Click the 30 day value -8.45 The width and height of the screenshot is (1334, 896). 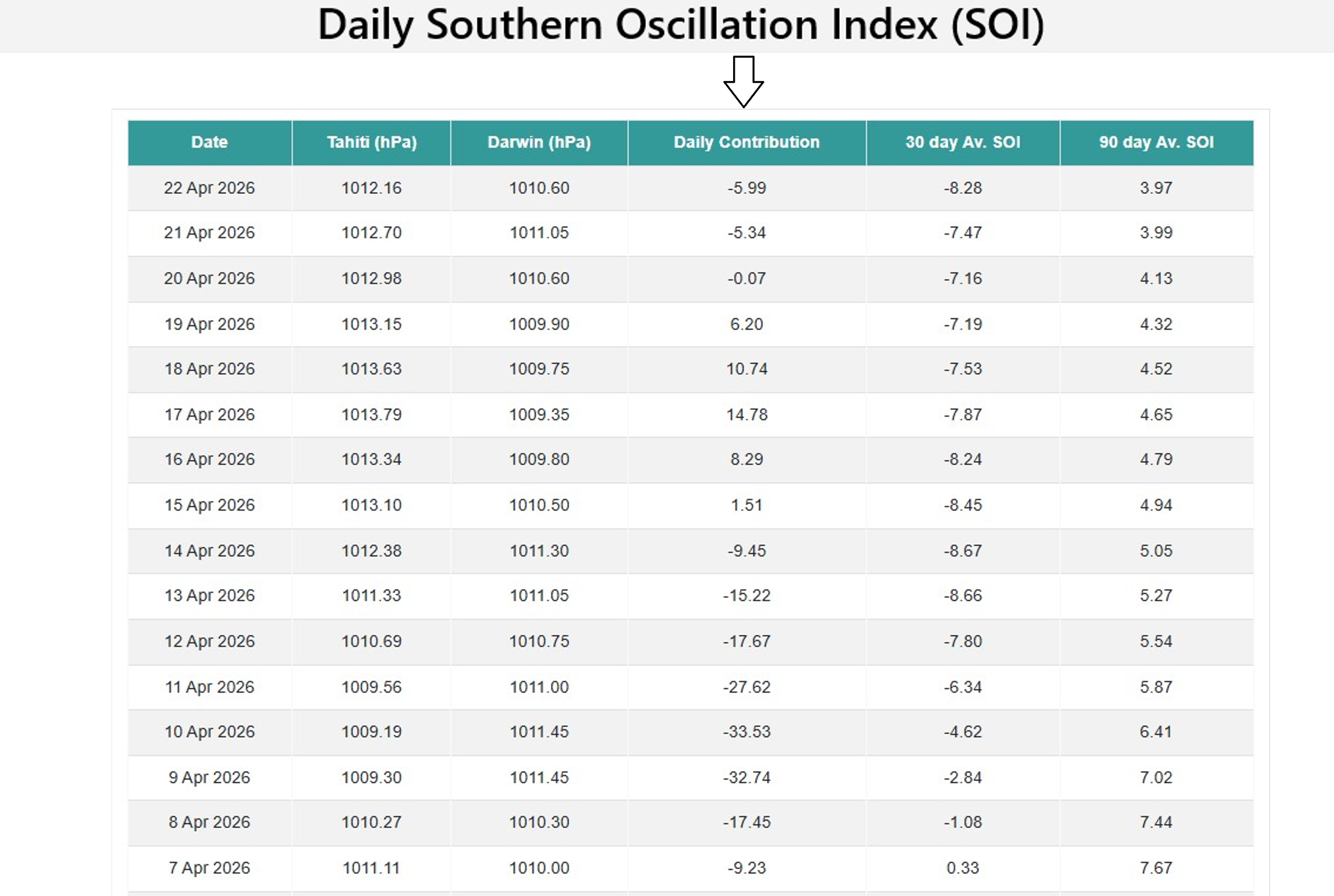(963, 505)
